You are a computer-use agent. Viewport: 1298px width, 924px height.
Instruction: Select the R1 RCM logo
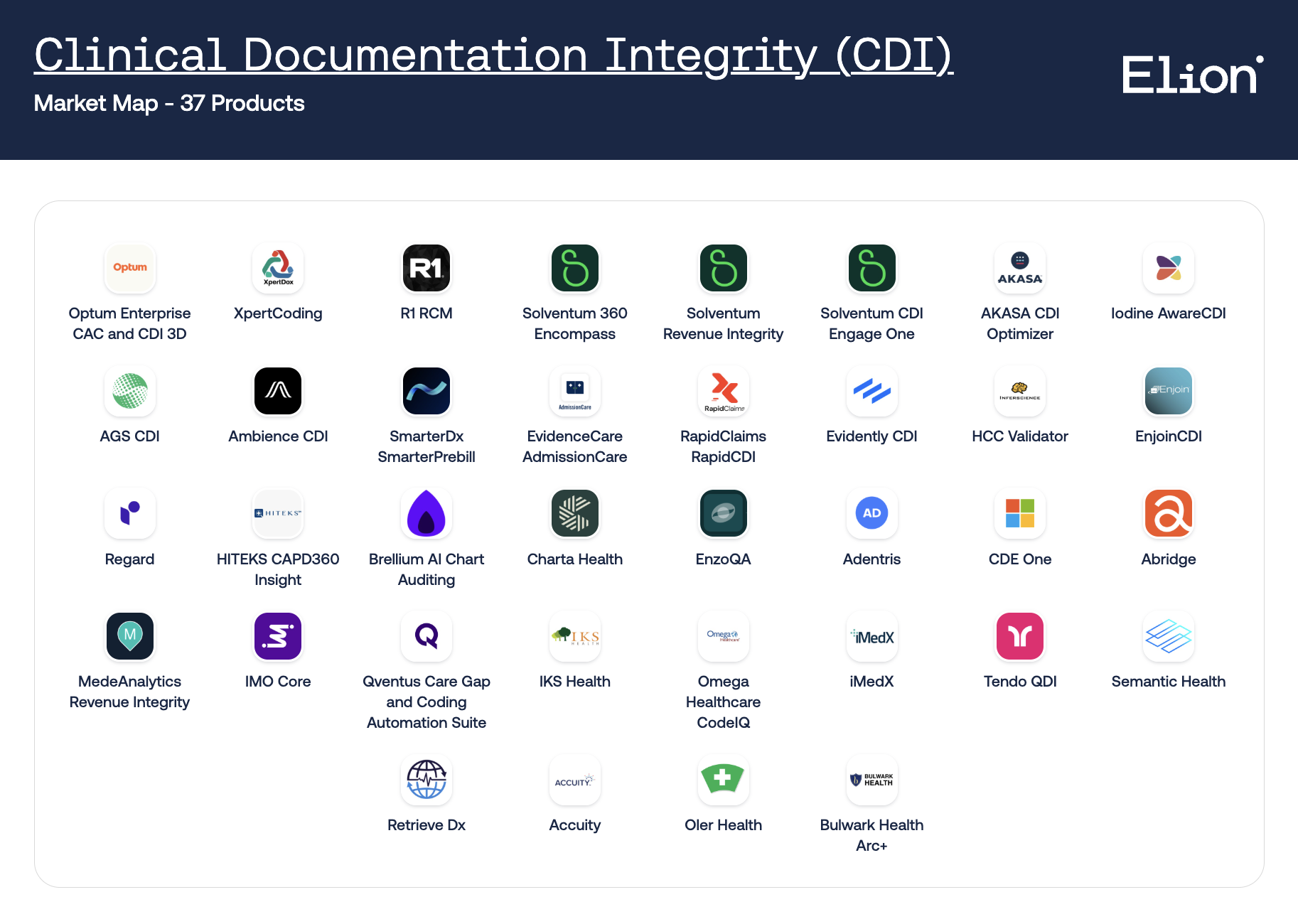[x=427, y=268]
